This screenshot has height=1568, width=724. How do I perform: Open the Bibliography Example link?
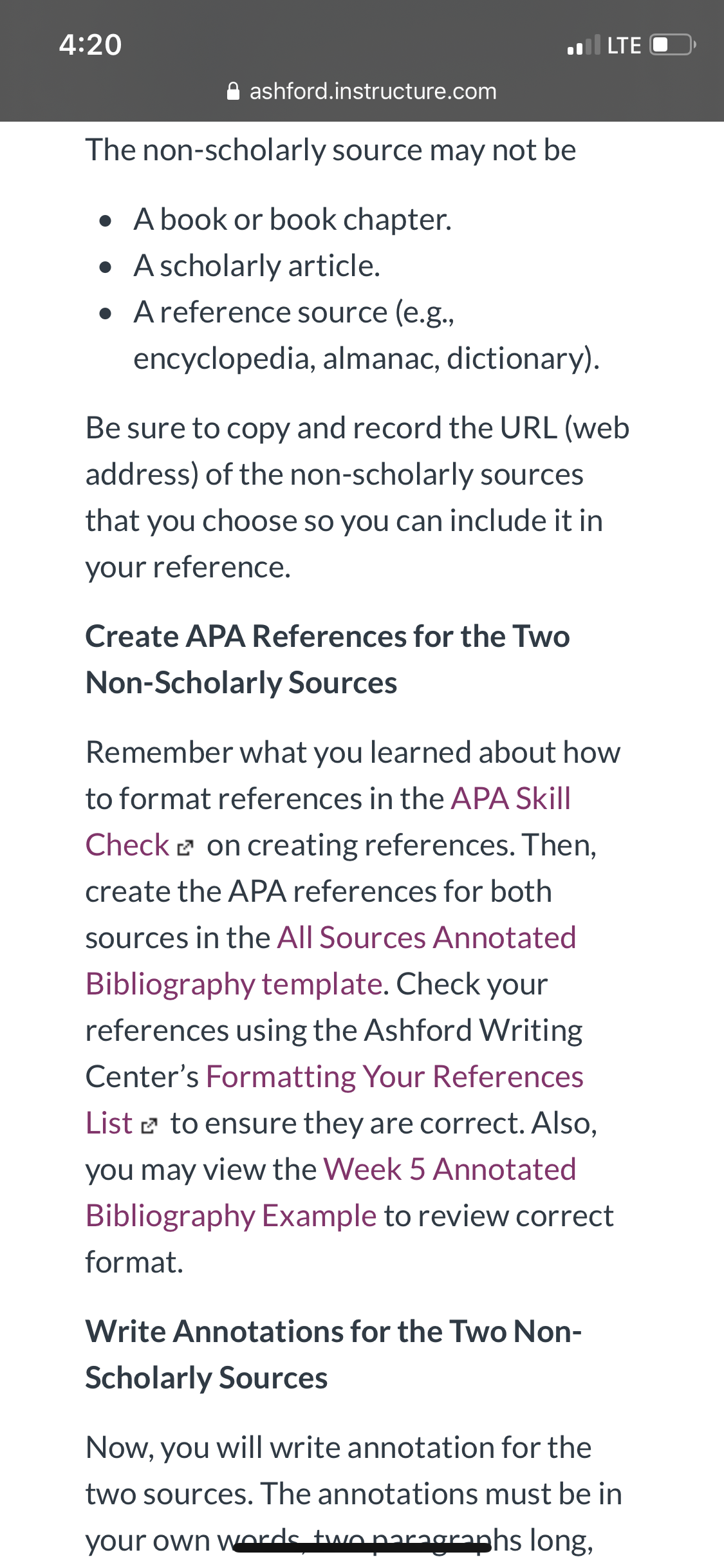click(x=231, y=1216)
